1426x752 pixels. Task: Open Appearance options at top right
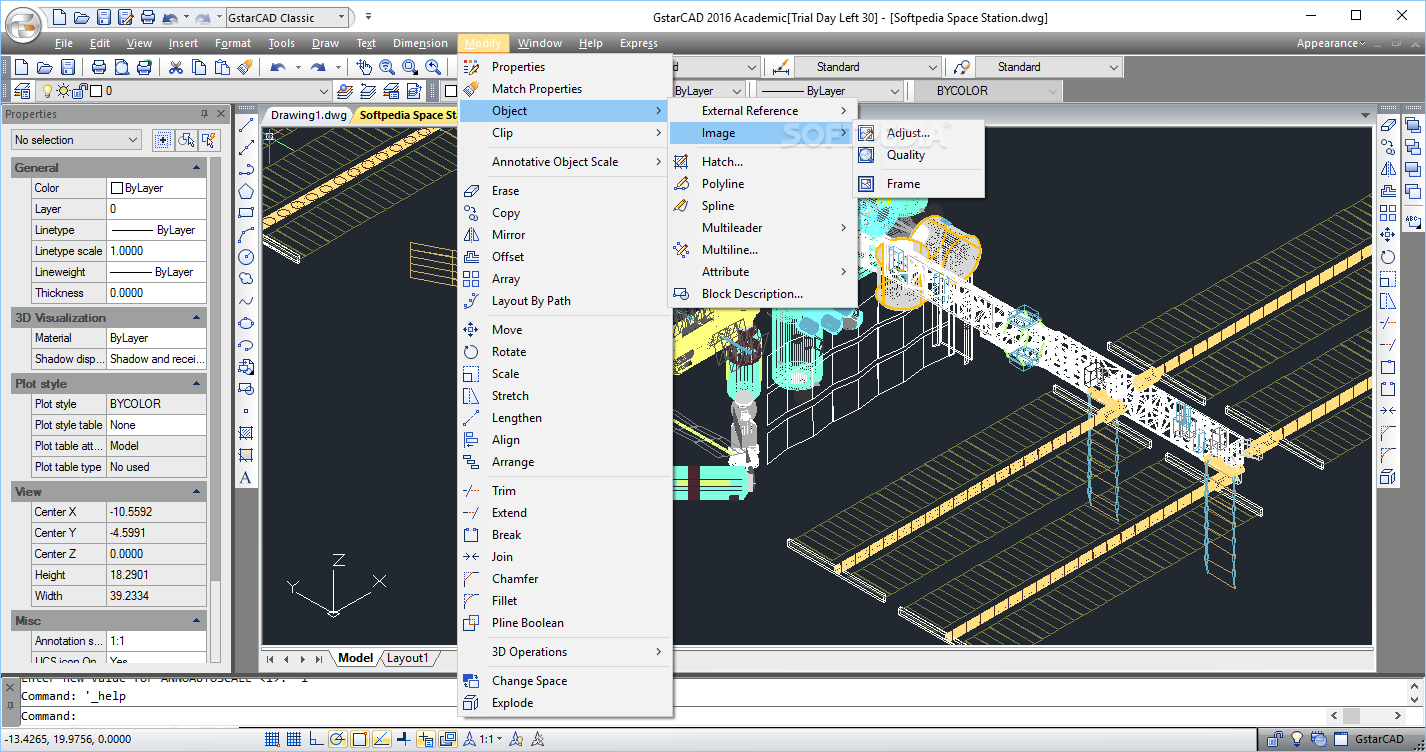tap(1330, 43)
